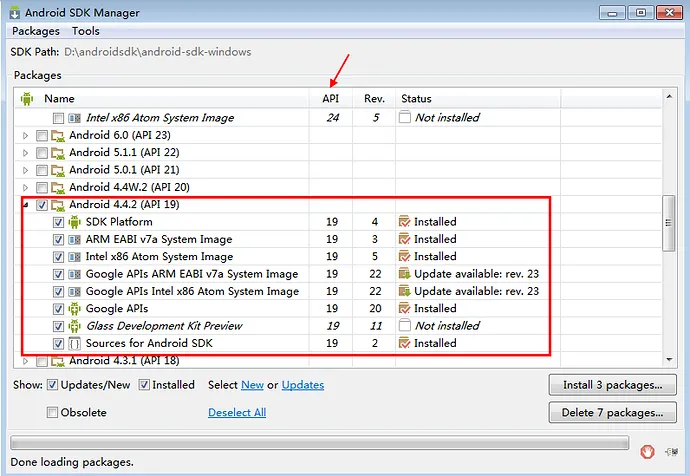The height and width of the screenshot is (476, 690).
Task: Uncheck the SDK Platform checkbox
Action: (58, 222)
